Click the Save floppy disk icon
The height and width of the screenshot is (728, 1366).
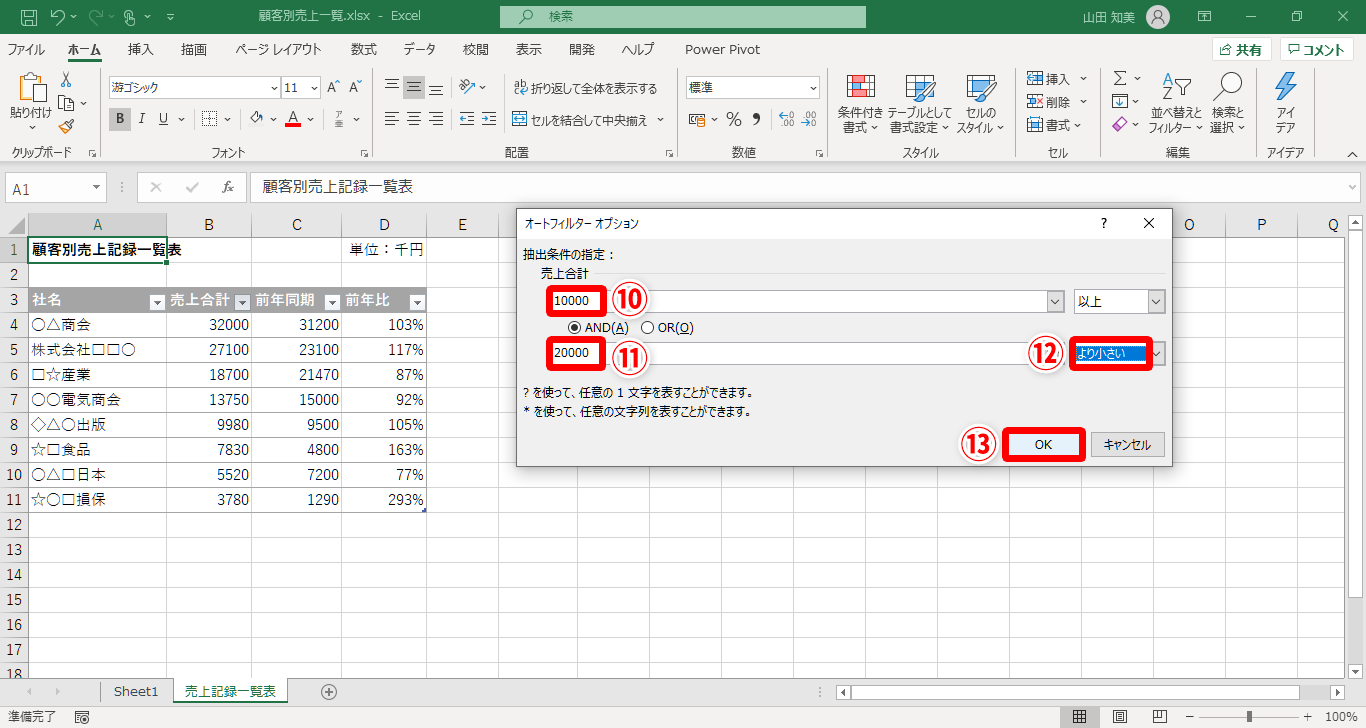(x=29, y=17)
